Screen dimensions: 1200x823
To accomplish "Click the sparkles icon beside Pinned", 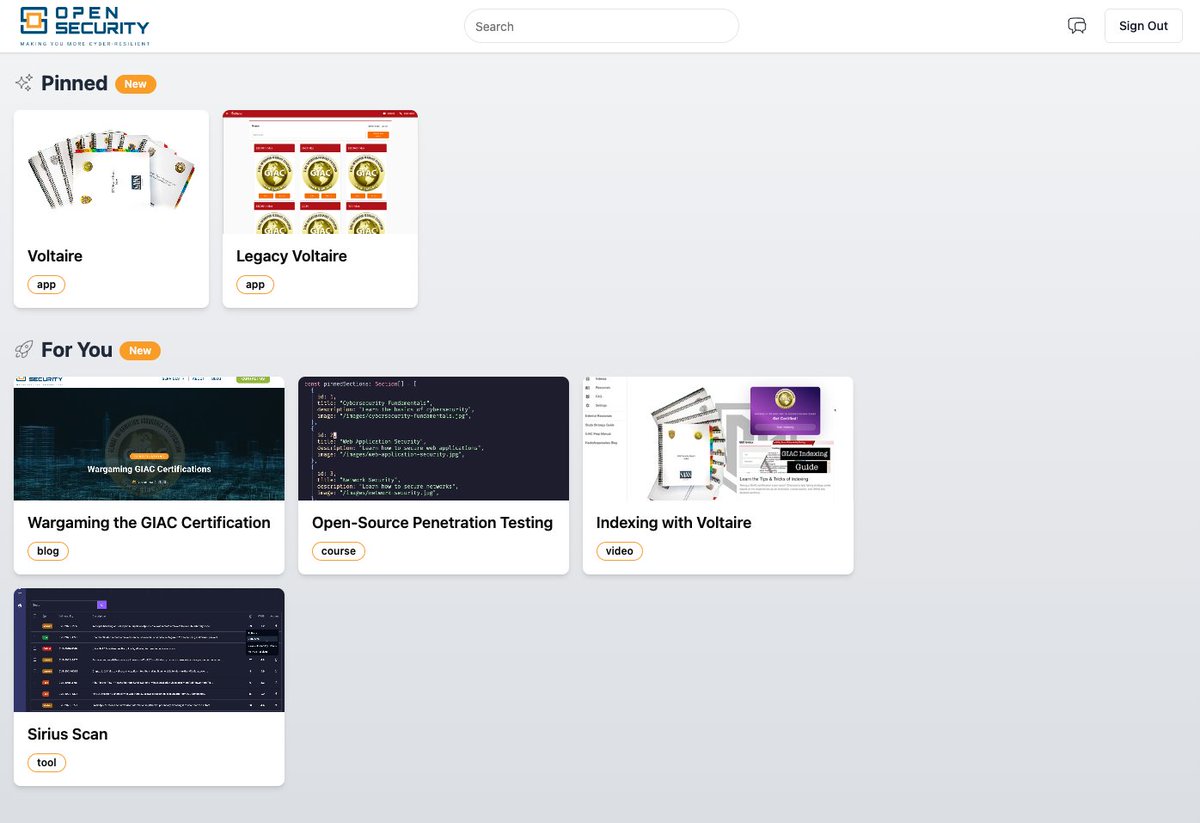I will click(24, 83).
